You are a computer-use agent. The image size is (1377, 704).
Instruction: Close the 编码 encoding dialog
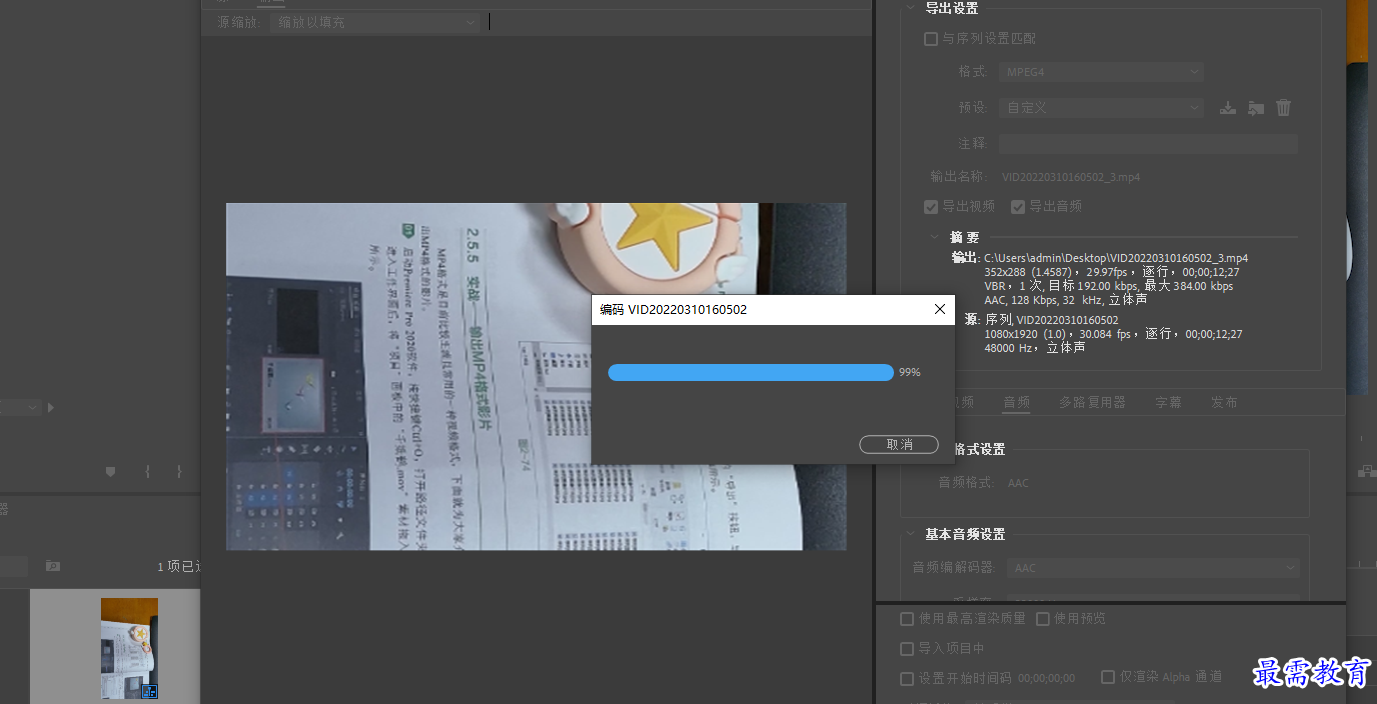940,310
